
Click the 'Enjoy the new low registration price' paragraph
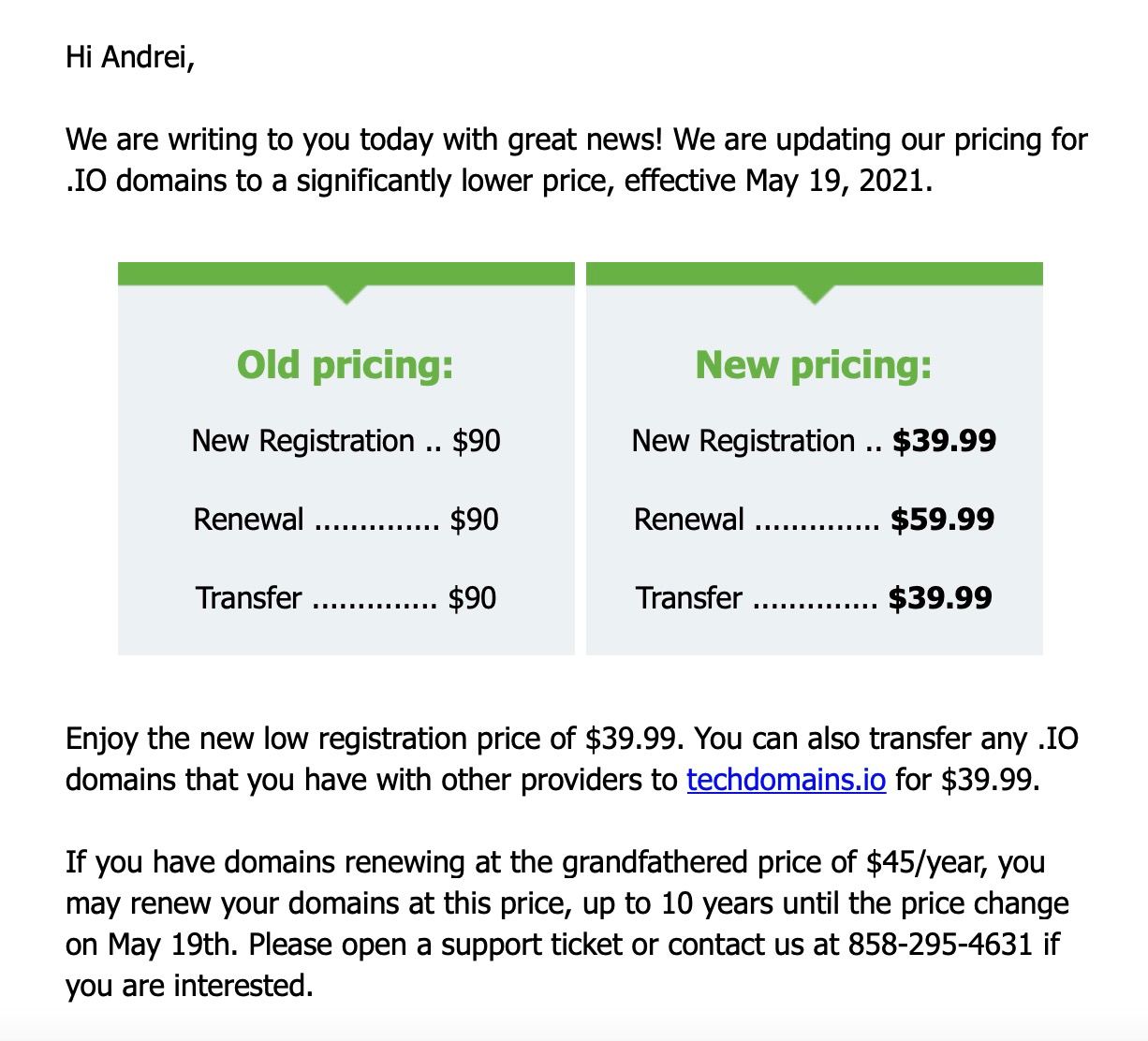pos(572,759)
